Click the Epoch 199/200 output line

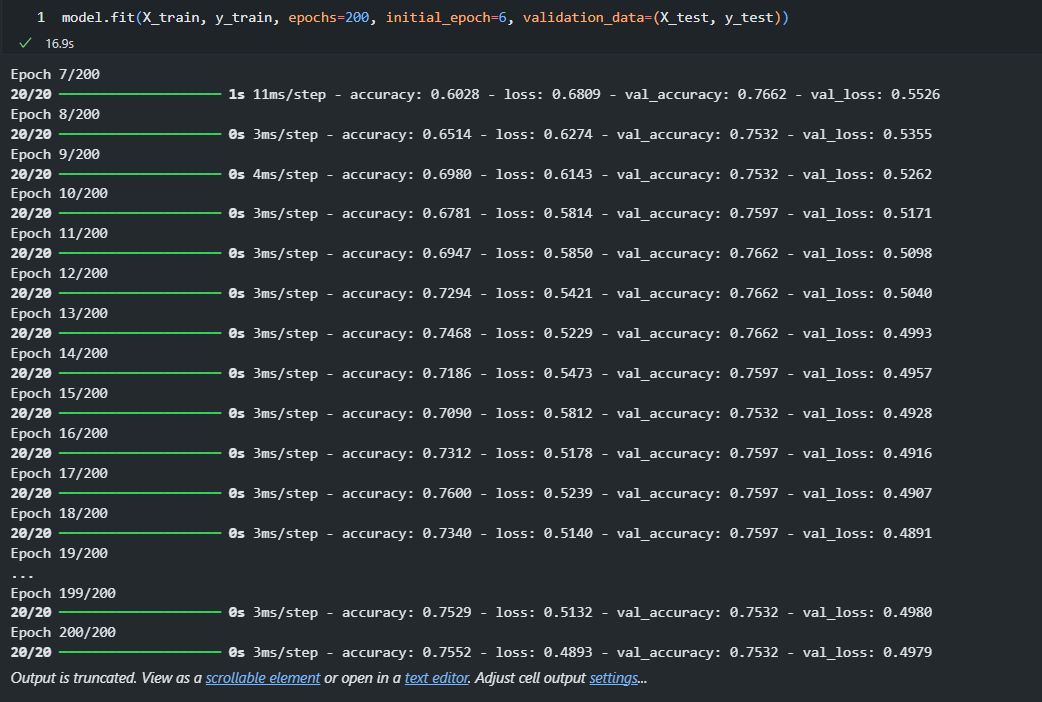pos(63,593)
